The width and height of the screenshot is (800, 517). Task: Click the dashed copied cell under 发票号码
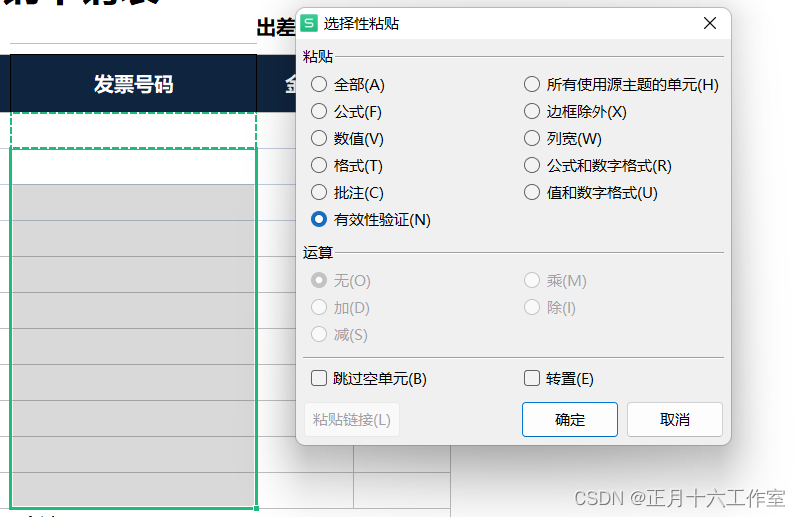pos(133,130)
